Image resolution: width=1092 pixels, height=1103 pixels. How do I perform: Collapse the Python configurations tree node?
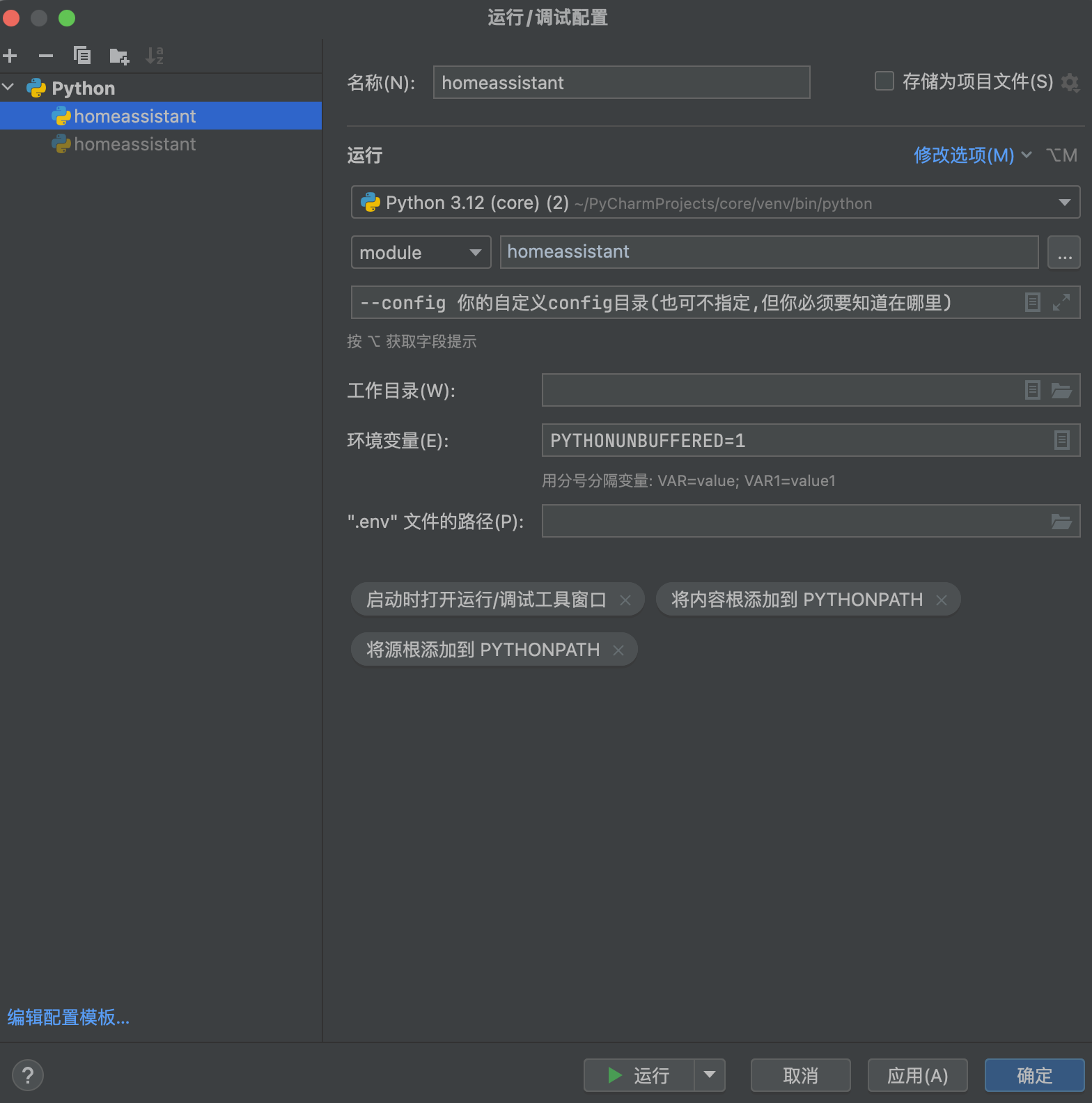[x=8, y=87]
